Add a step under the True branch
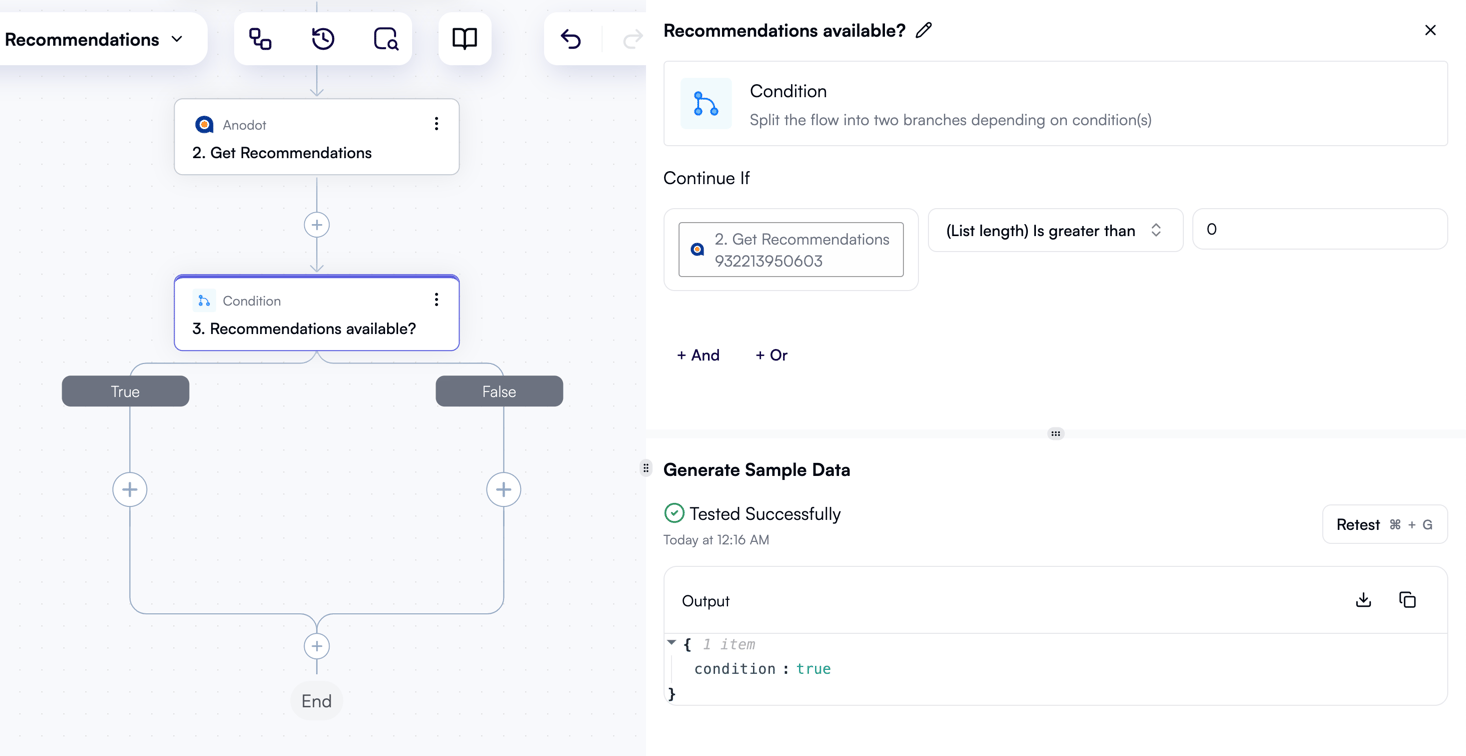 130,490
